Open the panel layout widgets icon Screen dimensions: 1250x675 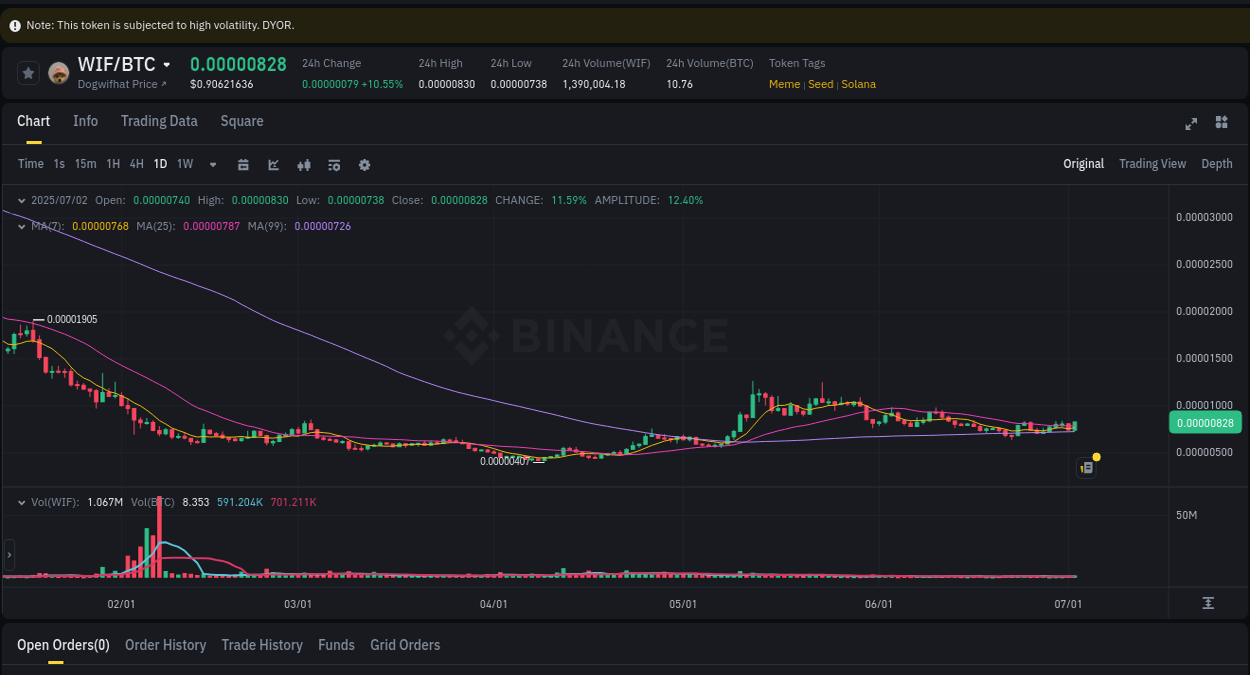tap(1221, 123)
